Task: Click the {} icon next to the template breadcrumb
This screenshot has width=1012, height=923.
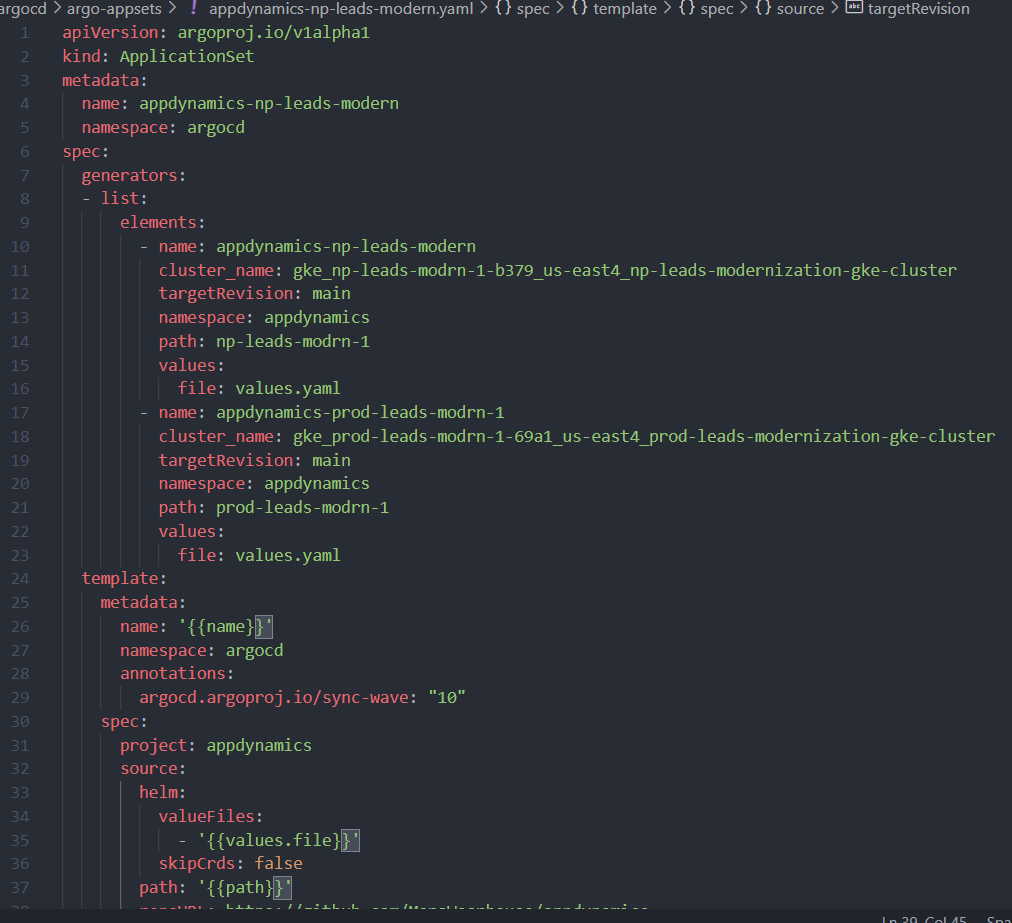Action: coord(578,9)
